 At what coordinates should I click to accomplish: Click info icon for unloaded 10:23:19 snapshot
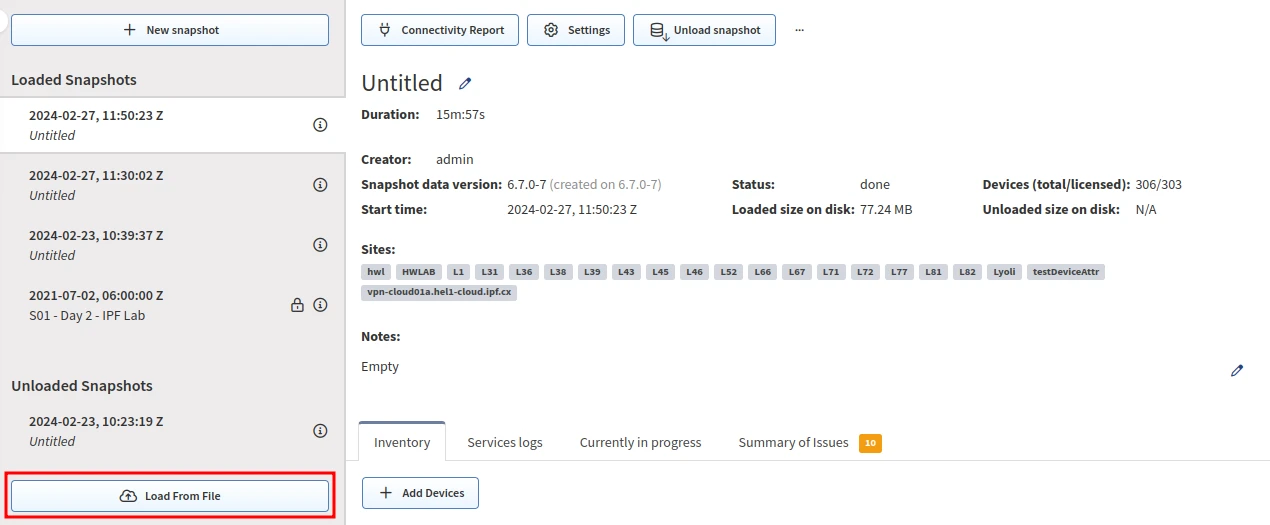click(320, 431)
